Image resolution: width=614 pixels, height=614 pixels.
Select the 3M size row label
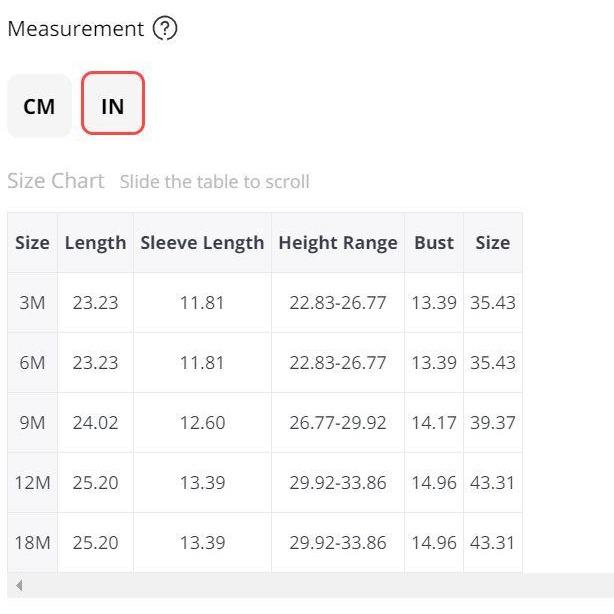coord(33,303)
